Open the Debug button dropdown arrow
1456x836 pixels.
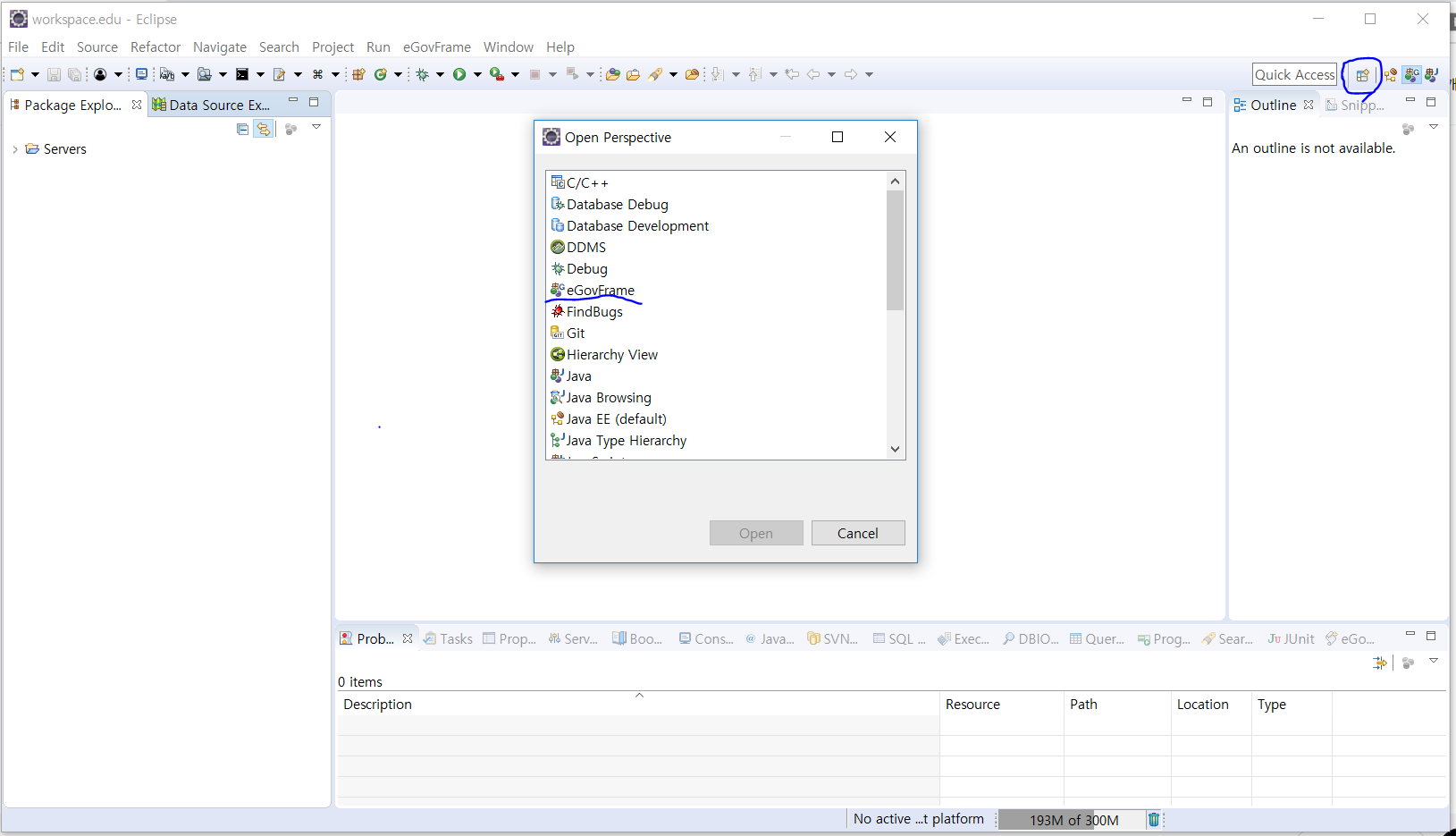[x=440, y=74]
